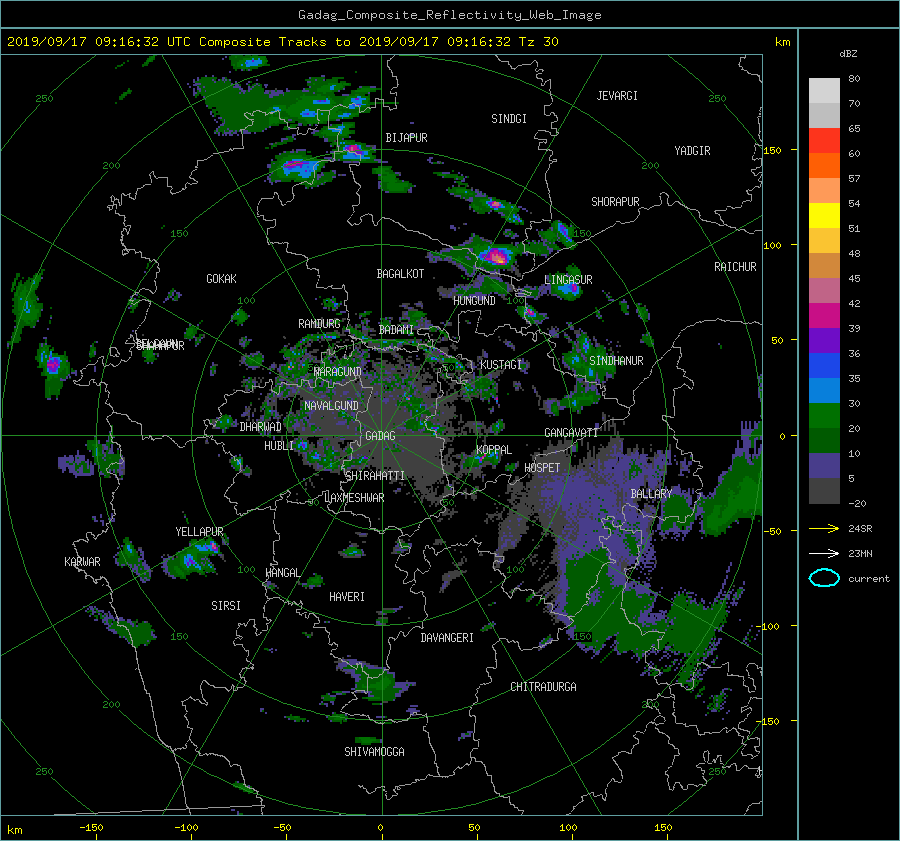
Task: Select the blue 35 dBZ color swatch
Action: [x=824, y=366]
